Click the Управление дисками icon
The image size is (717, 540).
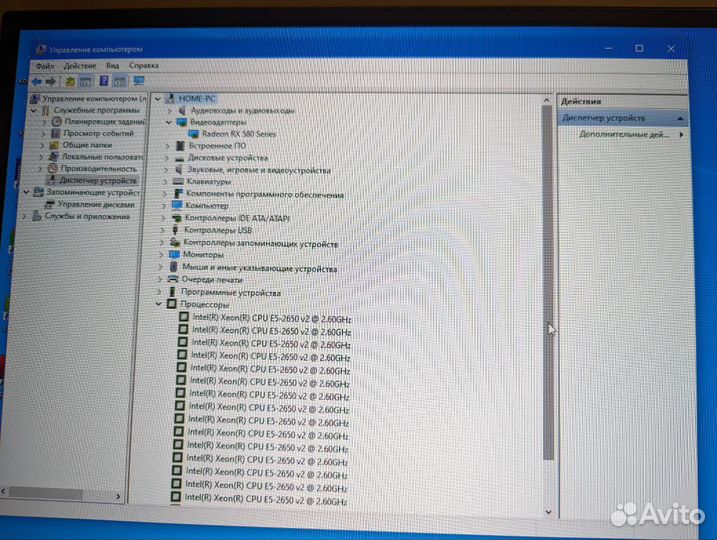click(49, 204)
